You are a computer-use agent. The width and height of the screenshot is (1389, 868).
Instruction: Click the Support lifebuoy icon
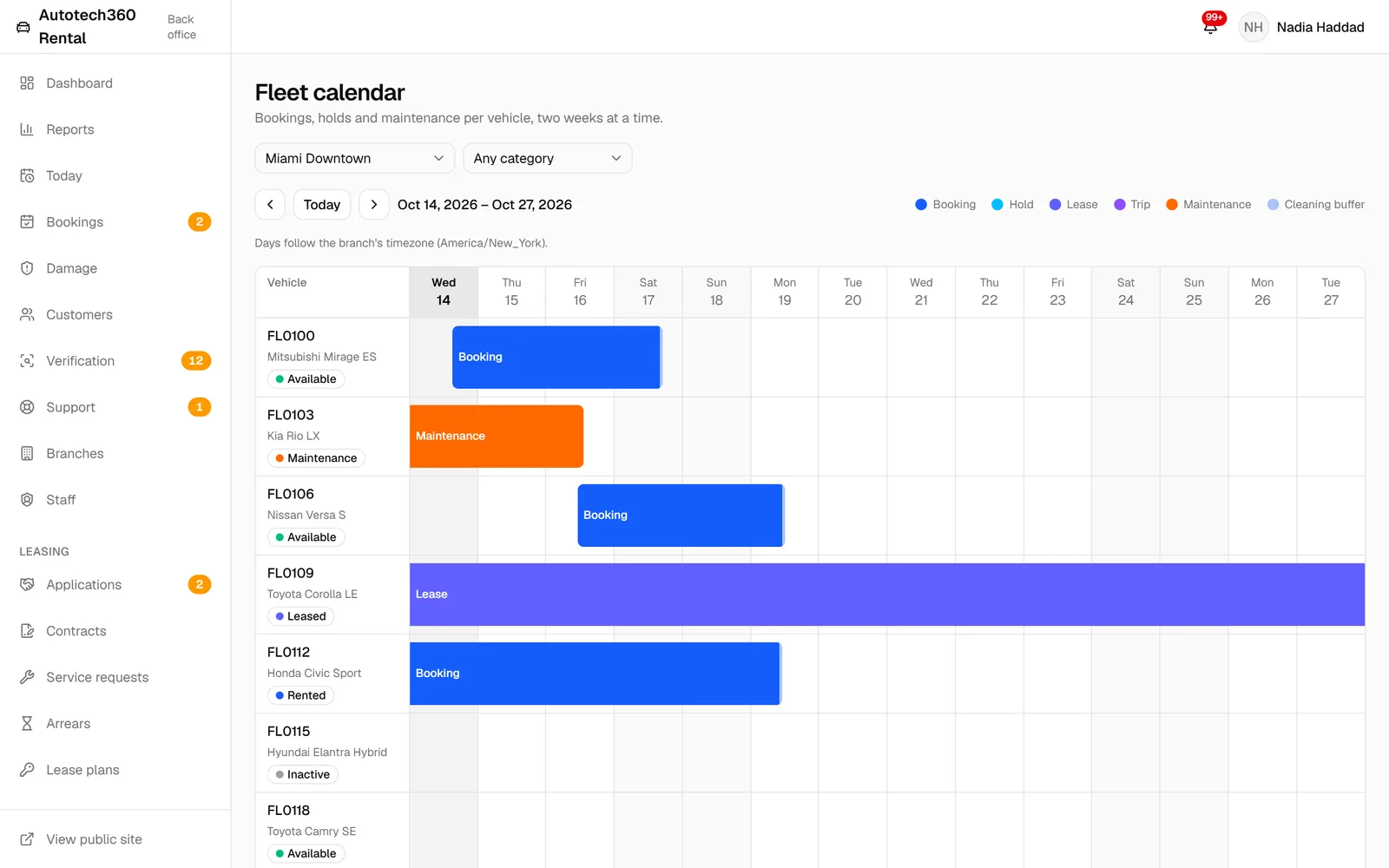pos(27,407)
